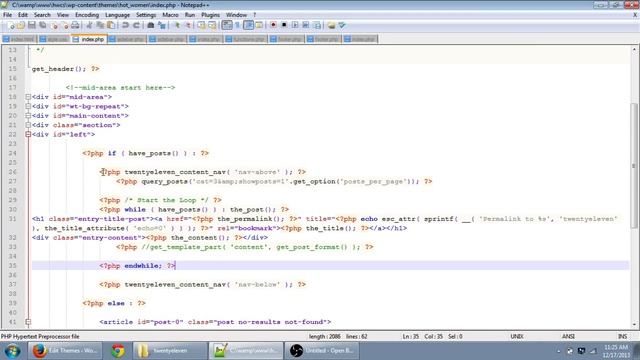Click the run macro multiple times icon

[305, 25]
